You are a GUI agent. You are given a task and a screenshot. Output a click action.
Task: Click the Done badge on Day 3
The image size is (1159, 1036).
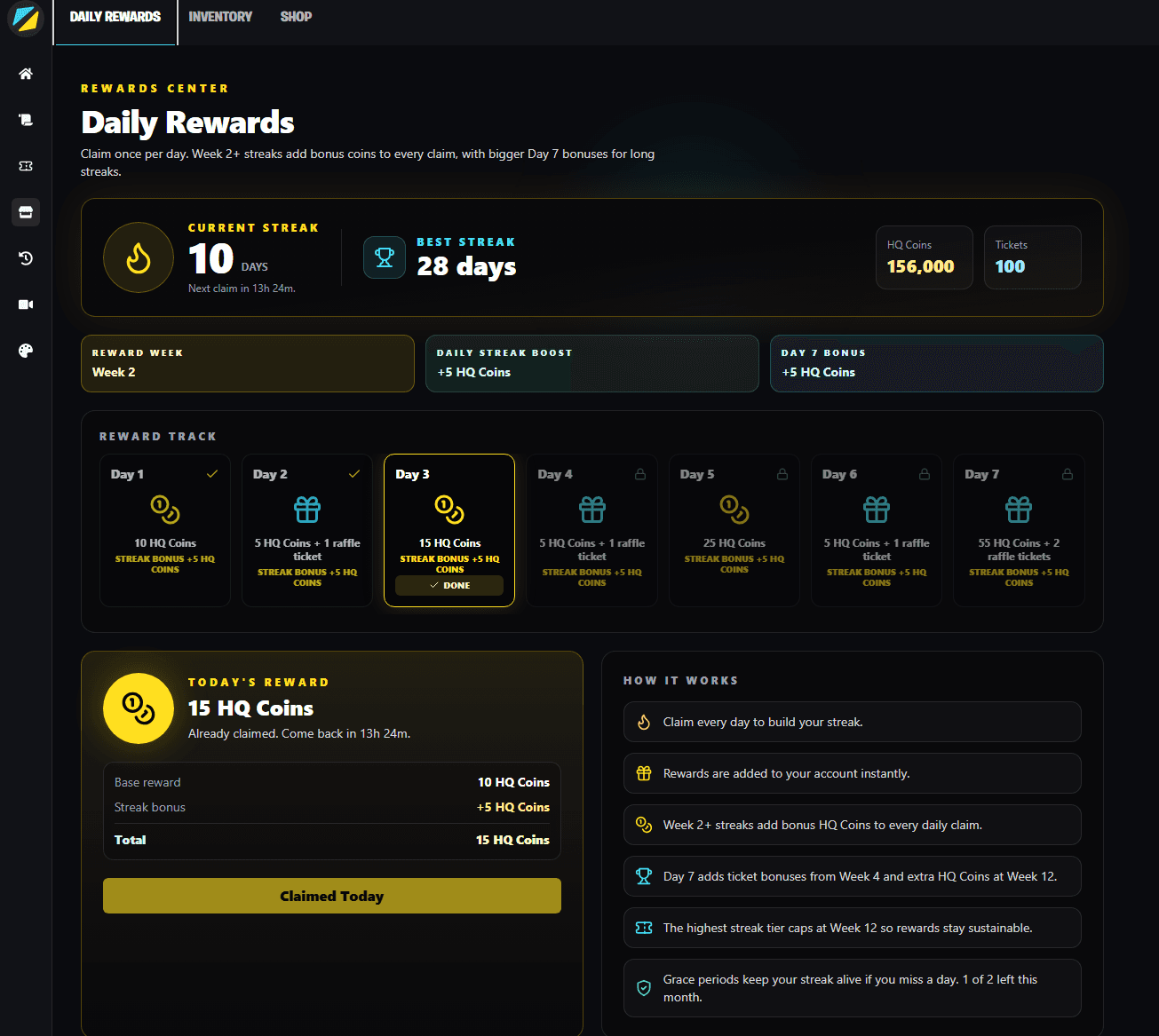tap(449, 586)
